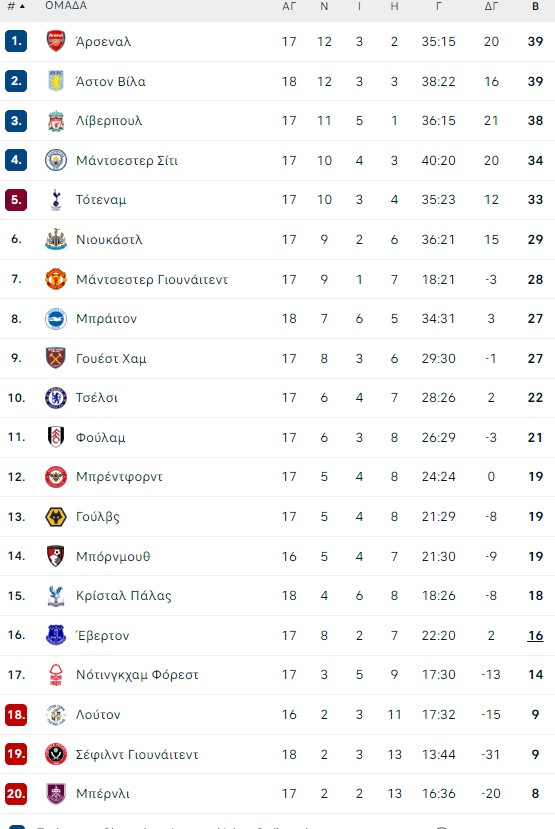The height and width of the screenshot is (829, 555).
Task: Click the Newcastle crest icon
Action: click(x=56, y=240)
